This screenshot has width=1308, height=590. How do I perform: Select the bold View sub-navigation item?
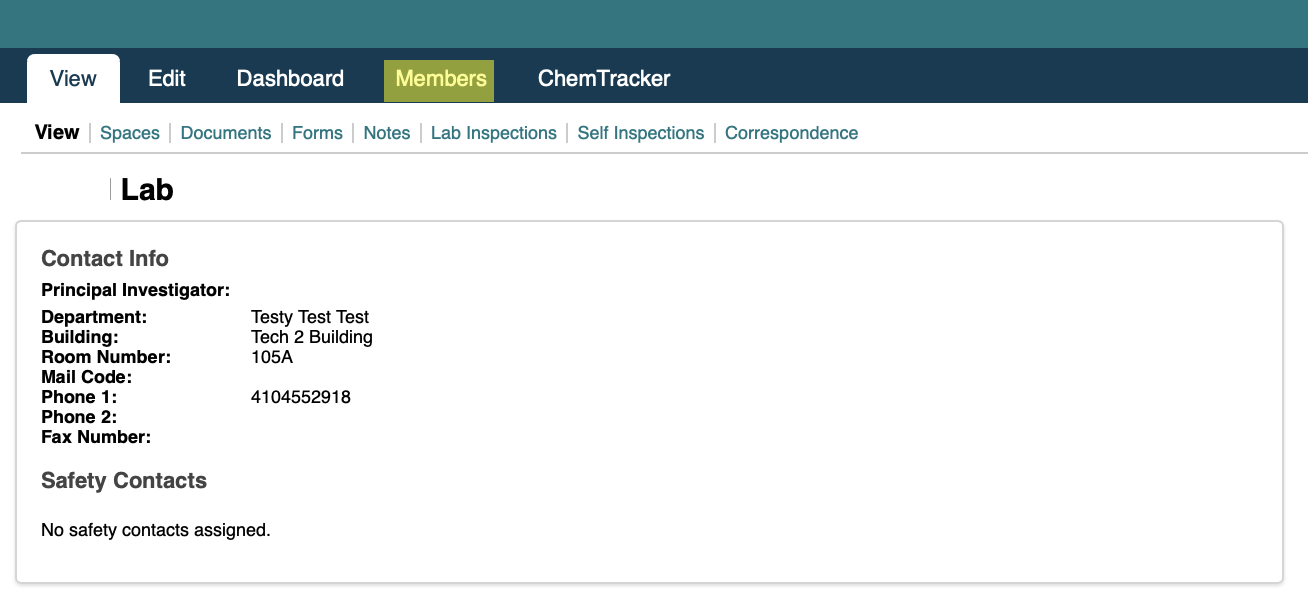click(x=57, y=132)
